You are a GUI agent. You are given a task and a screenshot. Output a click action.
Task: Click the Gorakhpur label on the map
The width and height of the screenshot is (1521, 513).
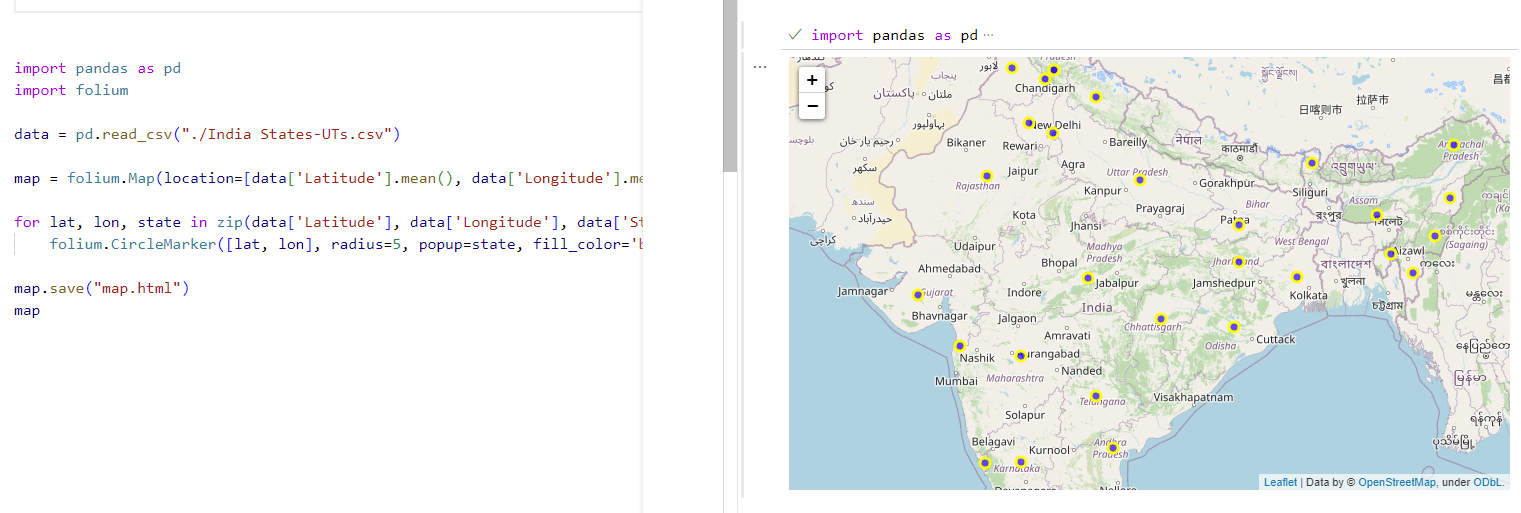click(1226, 183)
